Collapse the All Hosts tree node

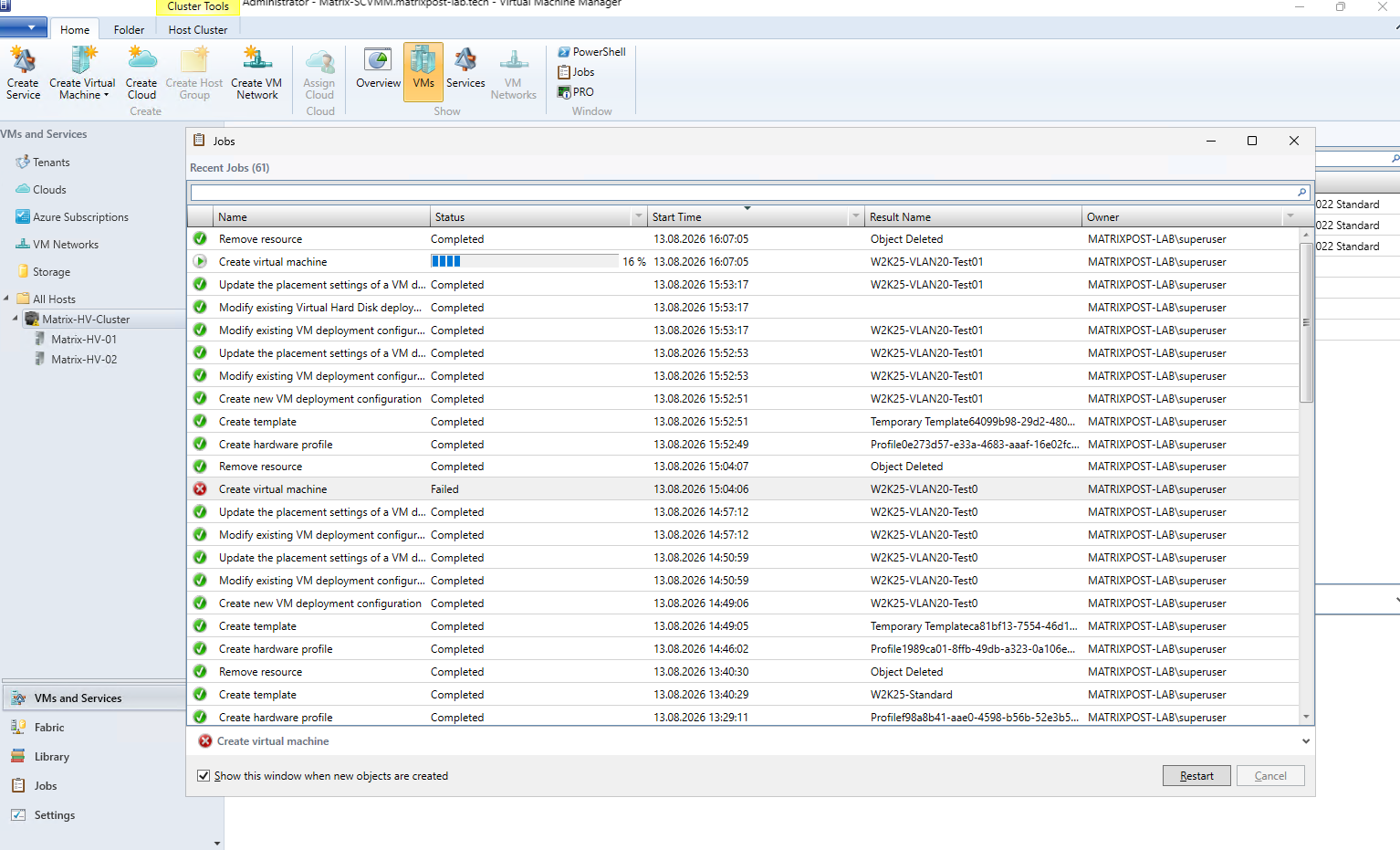pyautogui.click(x=6, y=299)
